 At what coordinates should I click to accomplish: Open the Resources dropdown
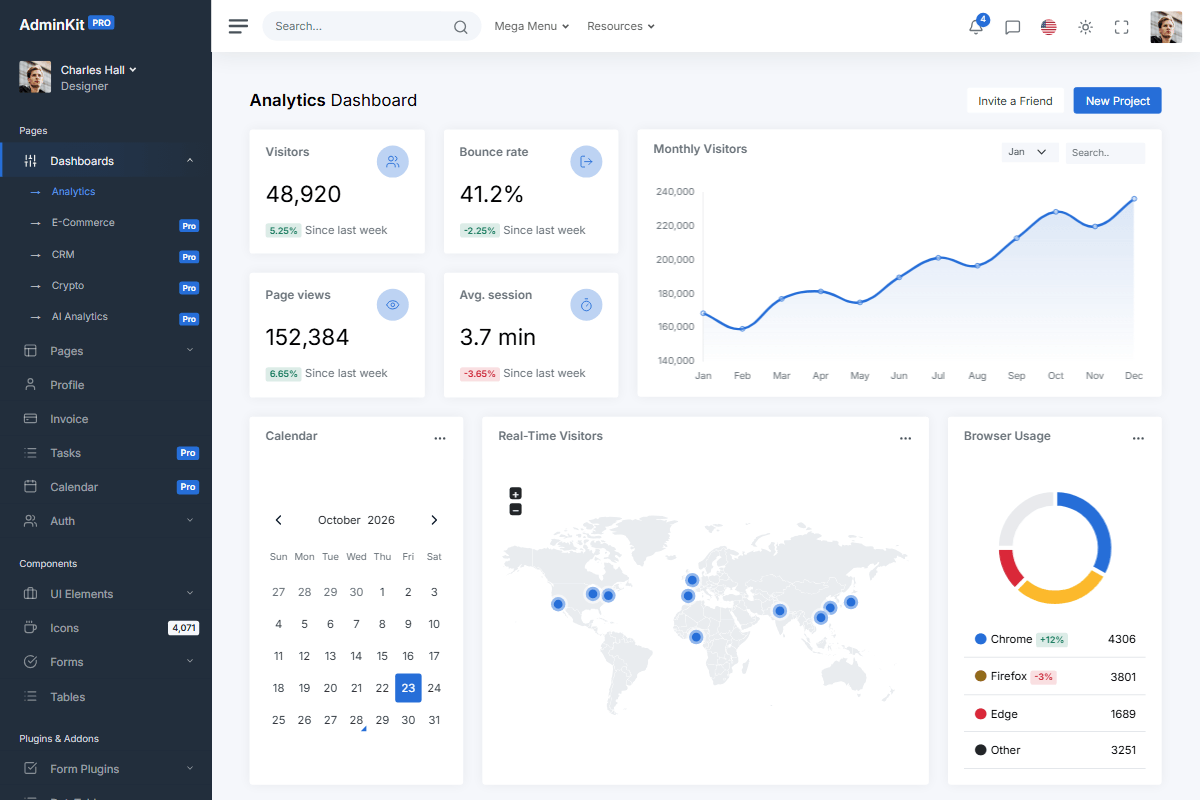pos(621,26)
